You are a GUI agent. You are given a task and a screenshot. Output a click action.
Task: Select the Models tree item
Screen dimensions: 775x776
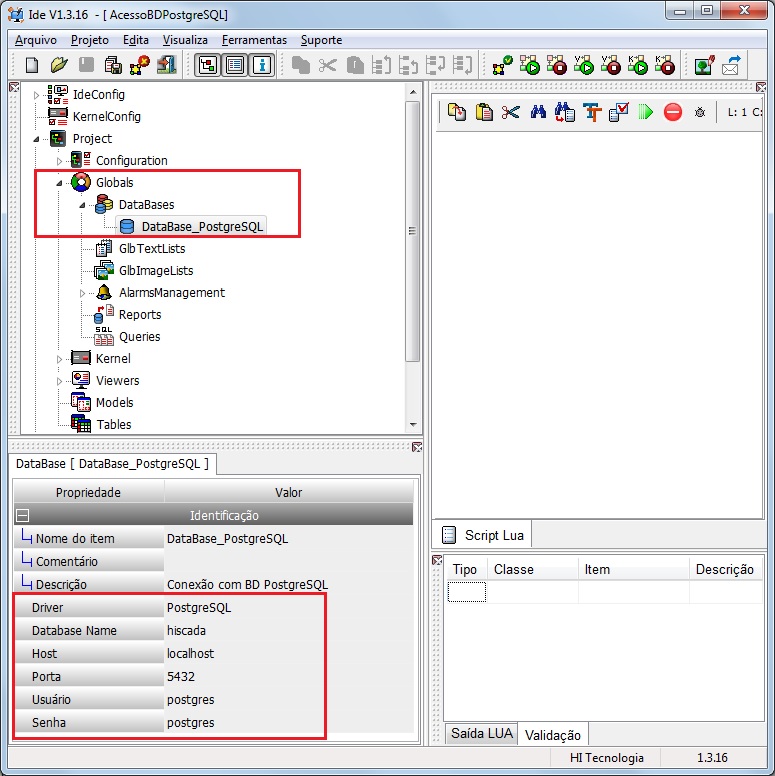point(114,403)
